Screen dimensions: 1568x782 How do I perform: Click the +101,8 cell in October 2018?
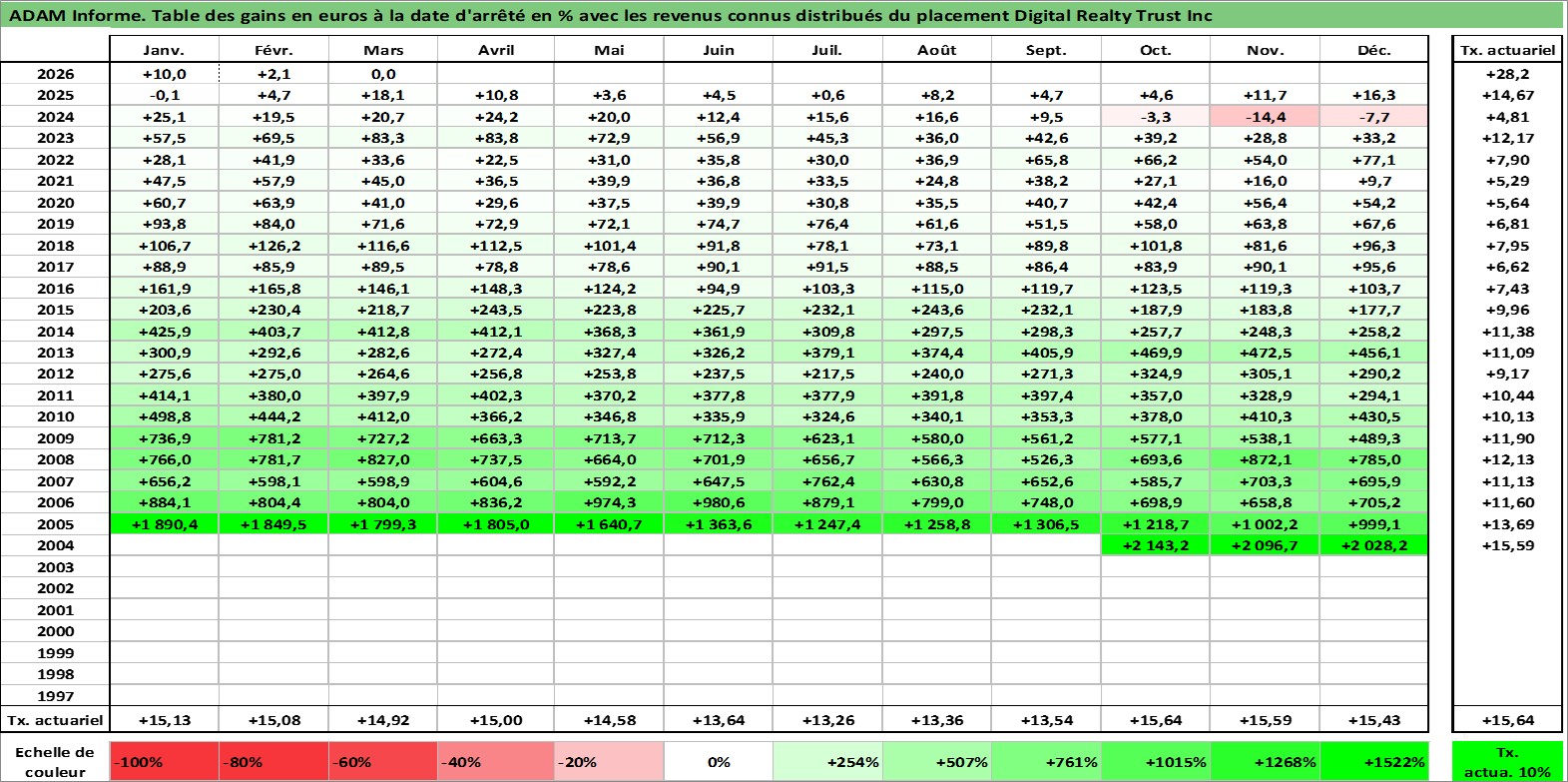[x=1155, y=246]
